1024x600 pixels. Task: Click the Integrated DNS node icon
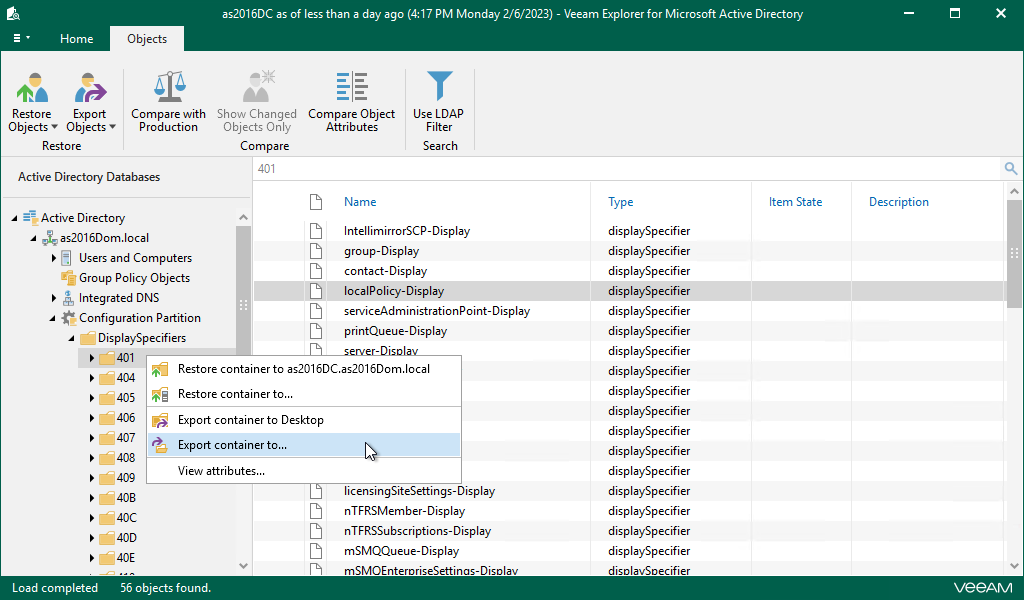[x=68, y=298]
